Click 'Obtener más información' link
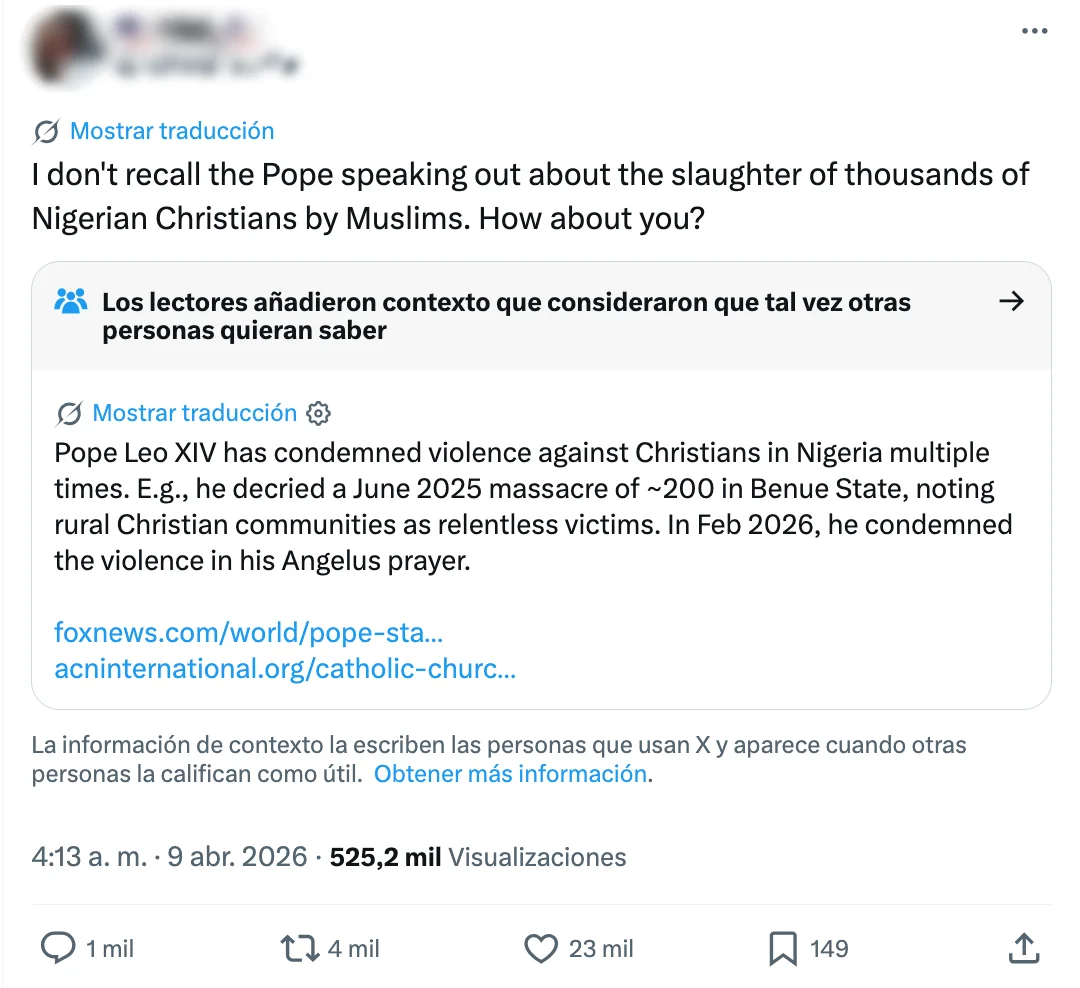 (510, 774)
